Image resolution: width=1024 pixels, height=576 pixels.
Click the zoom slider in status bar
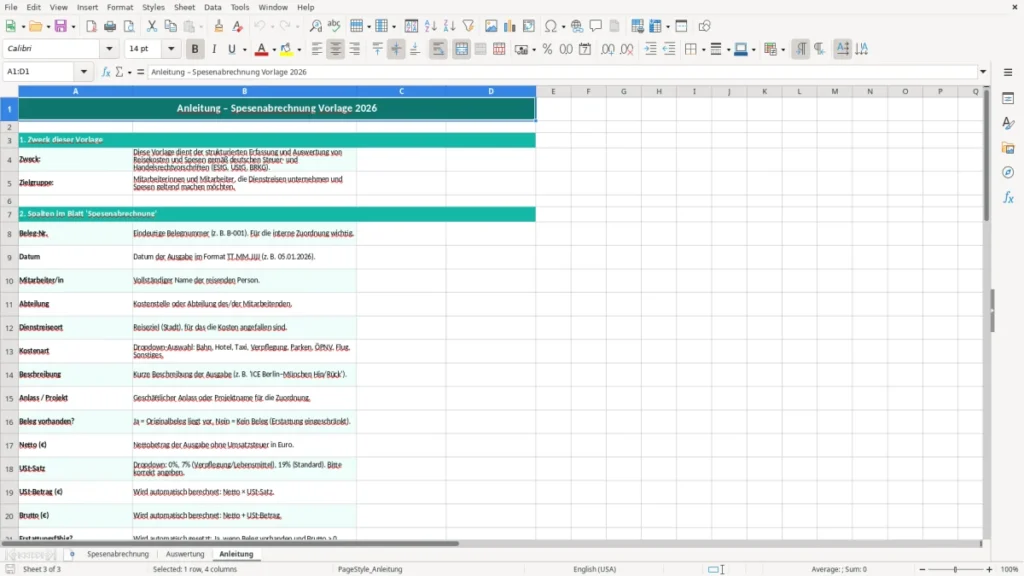(x=955, y=569)
